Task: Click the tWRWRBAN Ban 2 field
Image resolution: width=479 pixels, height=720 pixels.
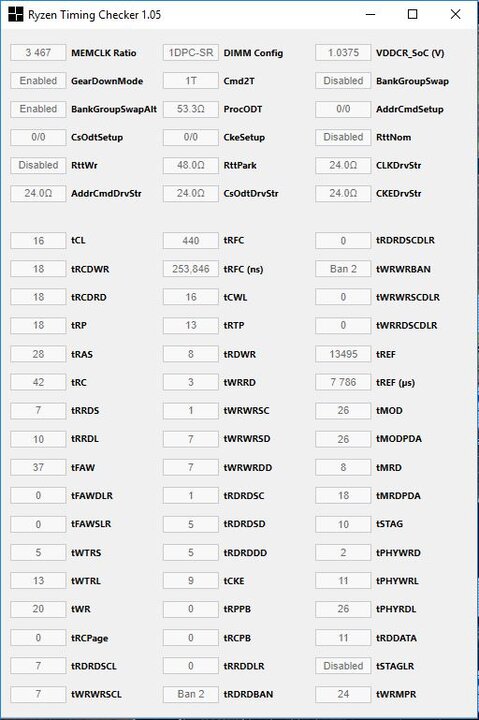Action: click(x=343, y=269)
